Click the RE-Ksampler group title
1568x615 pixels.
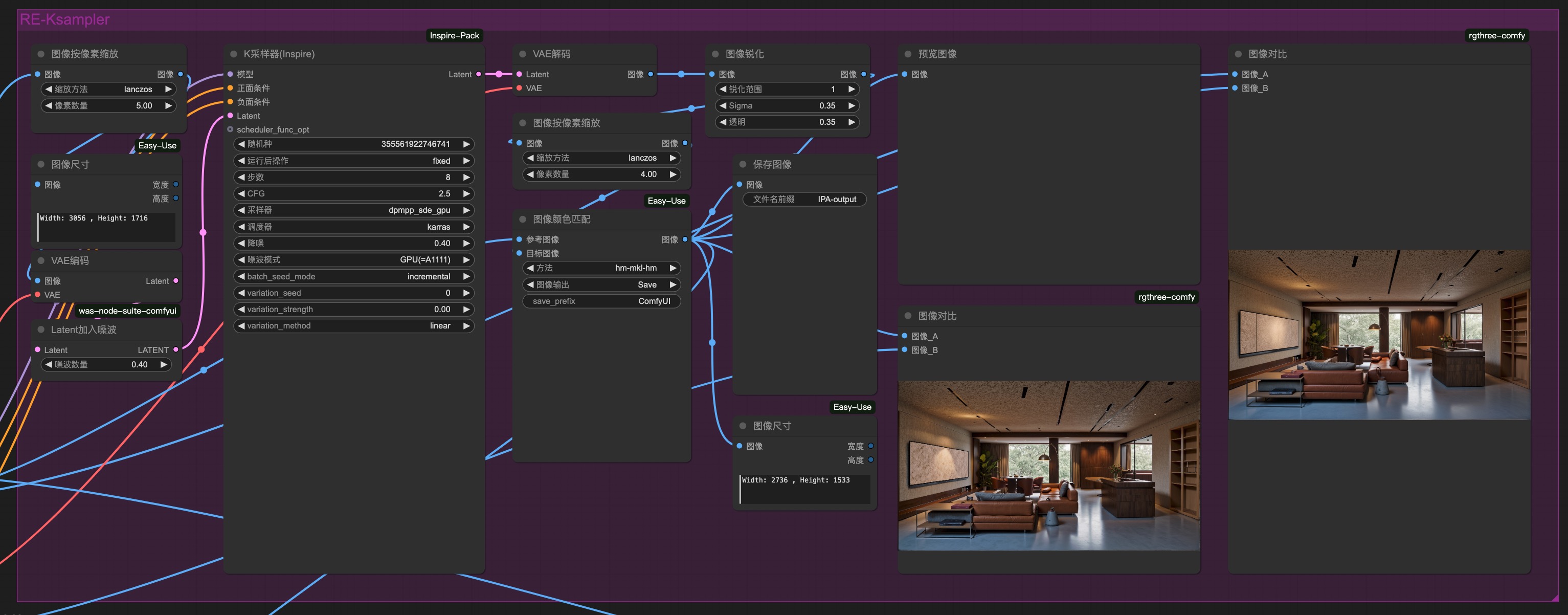(64, 19)
